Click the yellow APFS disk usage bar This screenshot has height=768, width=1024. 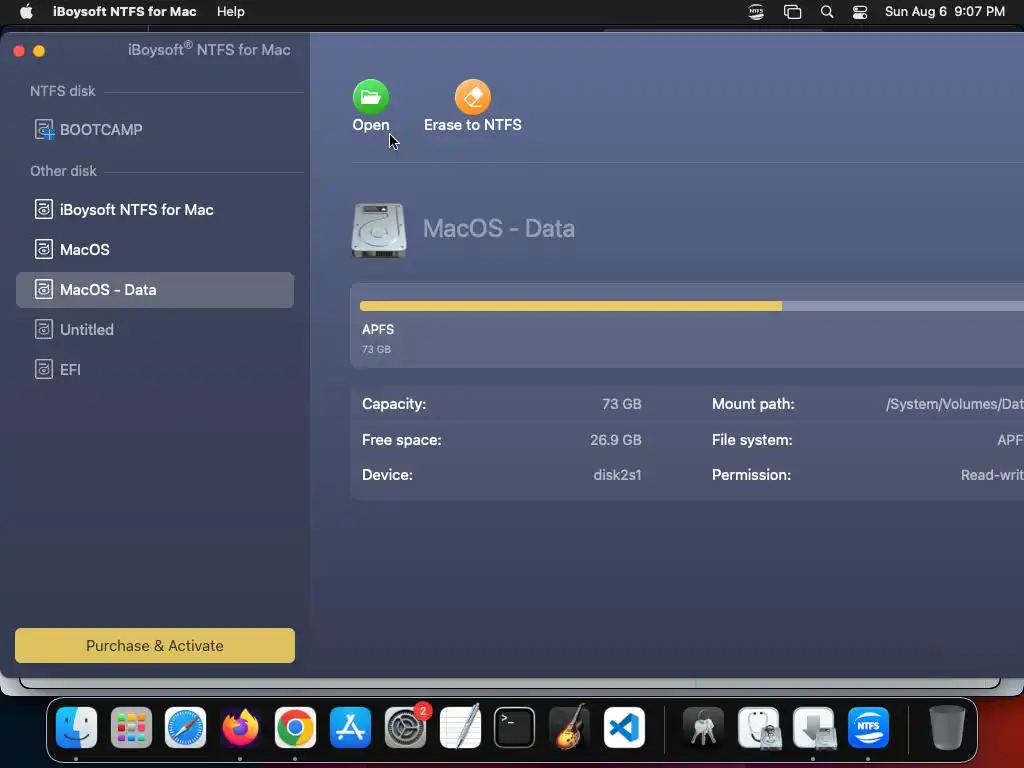click(571, 306)
